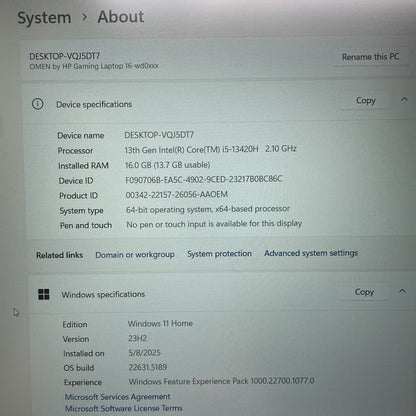The width and height of the screenshot is (416, 416).
Task: Copy the Windows specifications
Action: tap(364, 292)
